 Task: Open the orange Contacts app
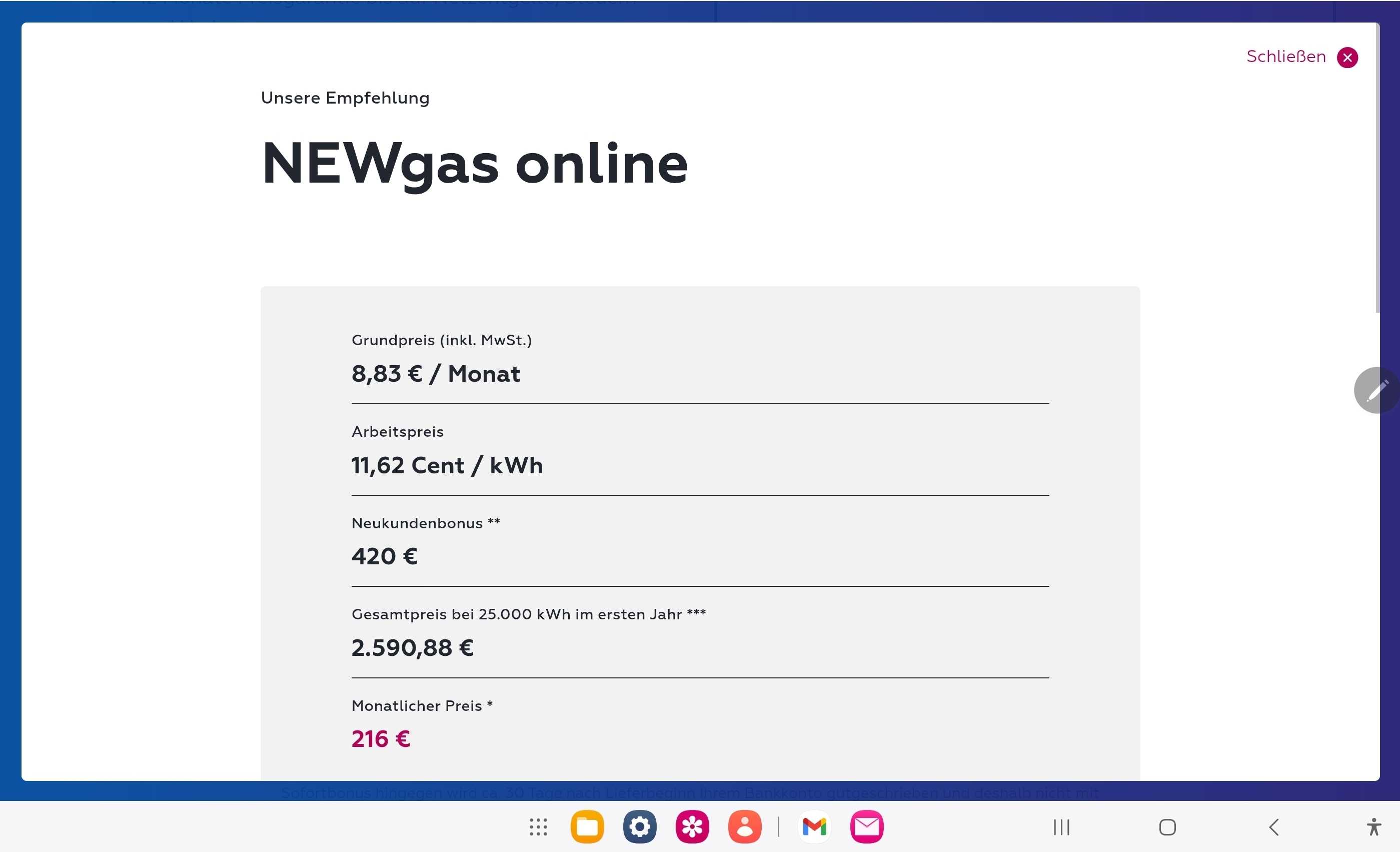click(x=744, y=827)
